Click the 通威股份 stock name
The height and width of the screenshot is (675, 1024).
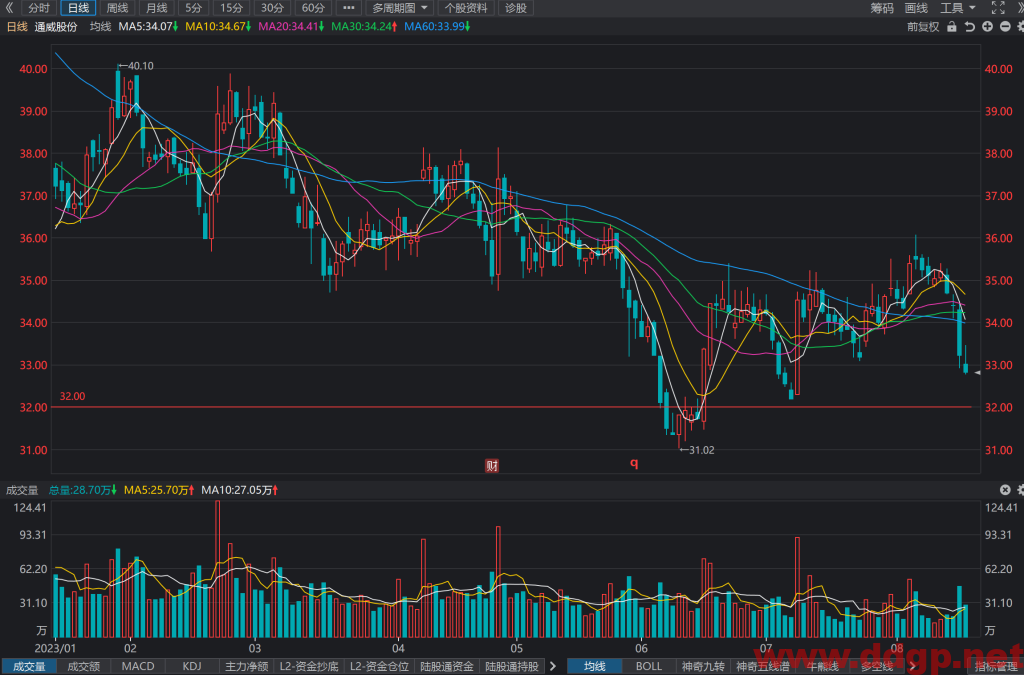coord(56,27)
